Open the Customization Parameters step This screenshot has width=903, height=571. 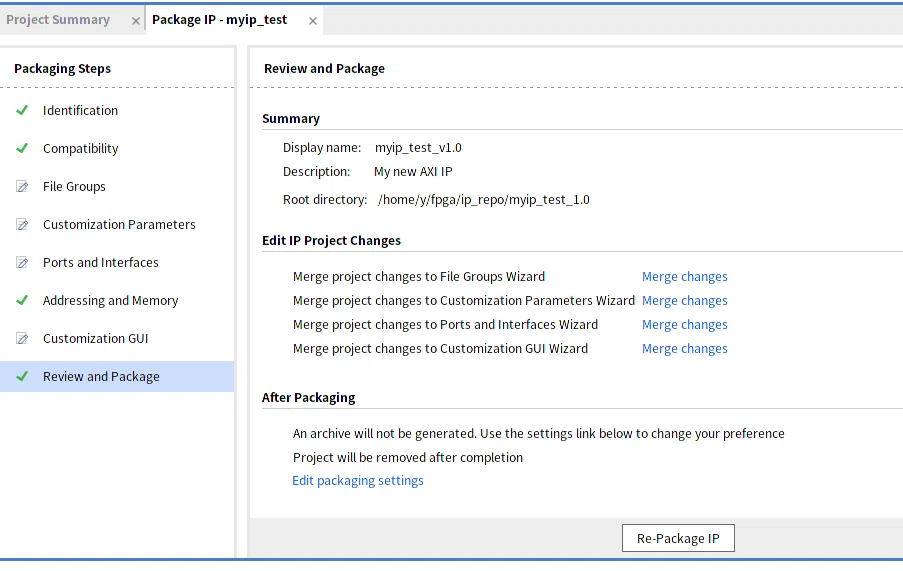point(117,224)
